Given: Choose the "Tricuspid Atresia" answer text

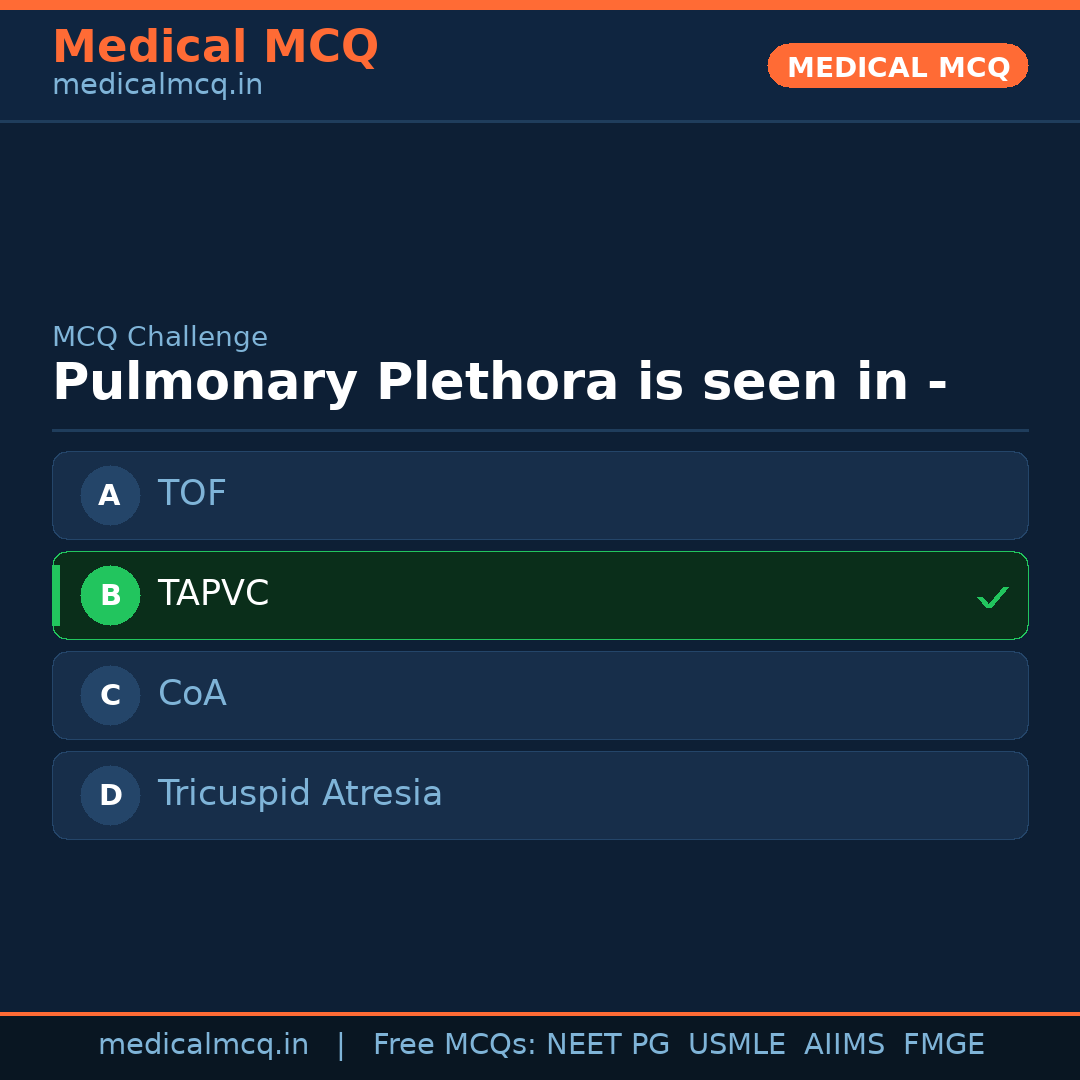Looking at the screenshot, I should click(300, 794).
